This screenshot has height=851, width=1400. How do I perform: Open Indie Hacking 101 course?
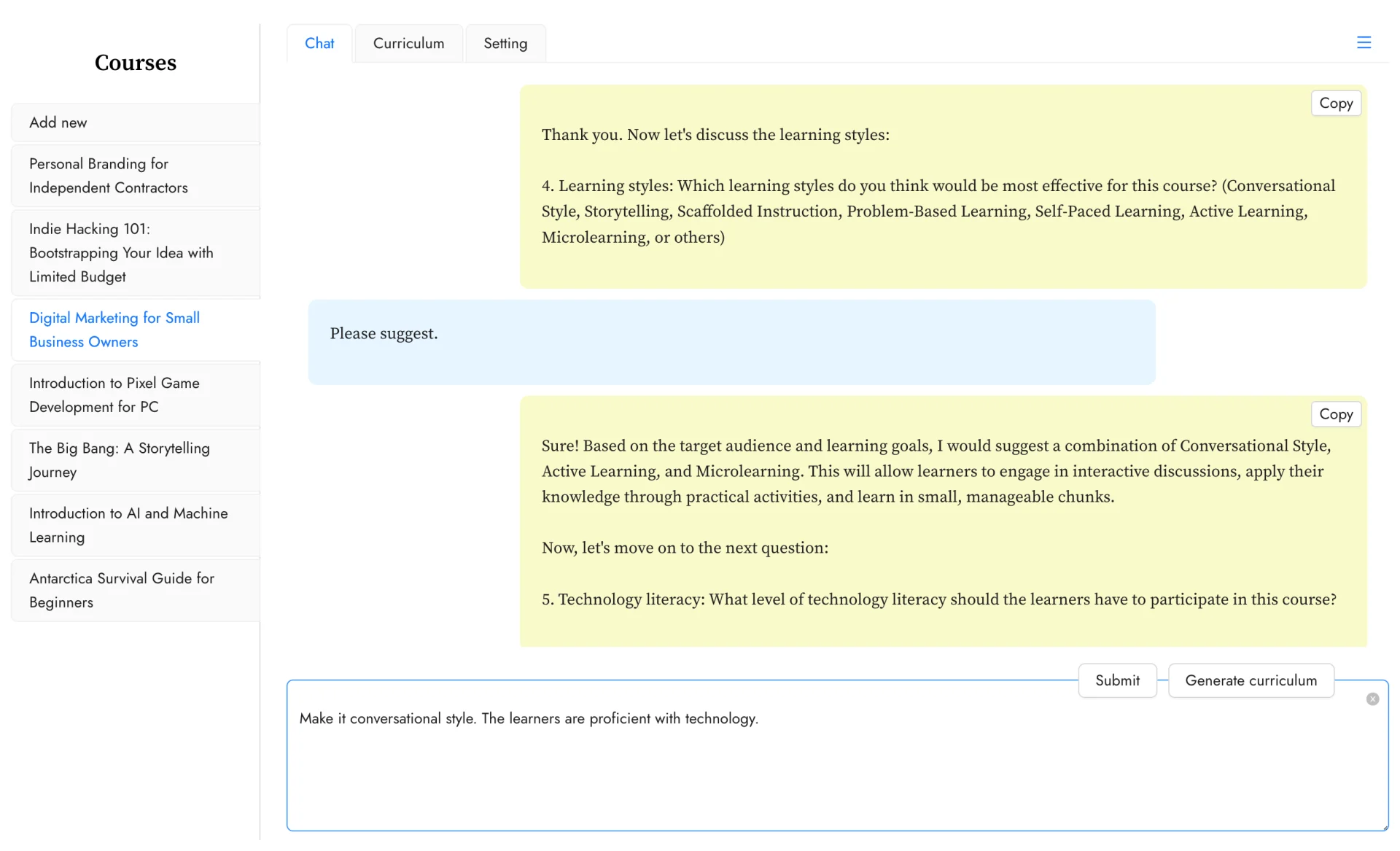[x=136, y=252]
